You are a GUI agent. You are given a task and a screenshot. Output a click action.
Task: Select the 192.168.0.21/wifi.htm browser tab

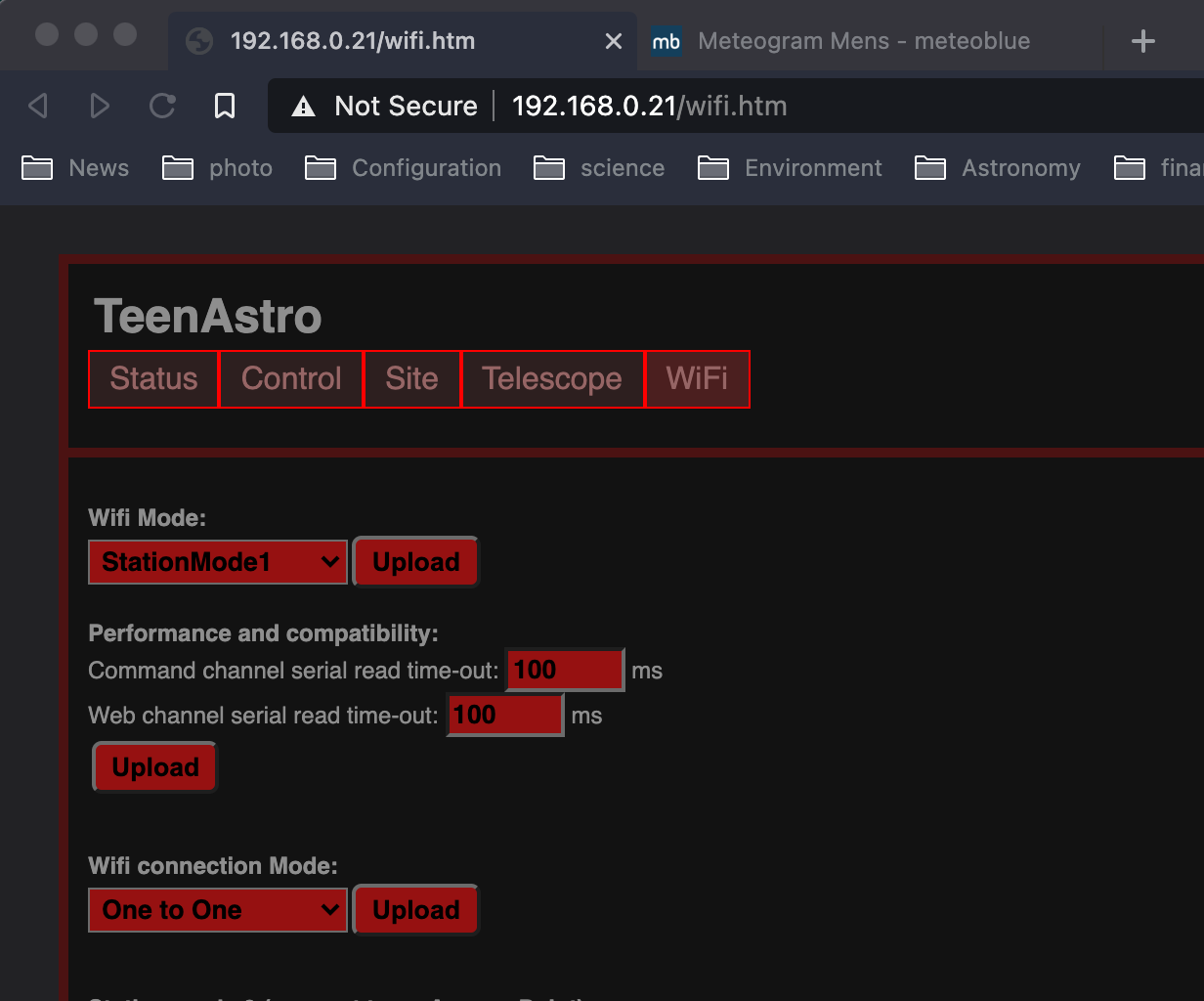click(x=402, y=41)
